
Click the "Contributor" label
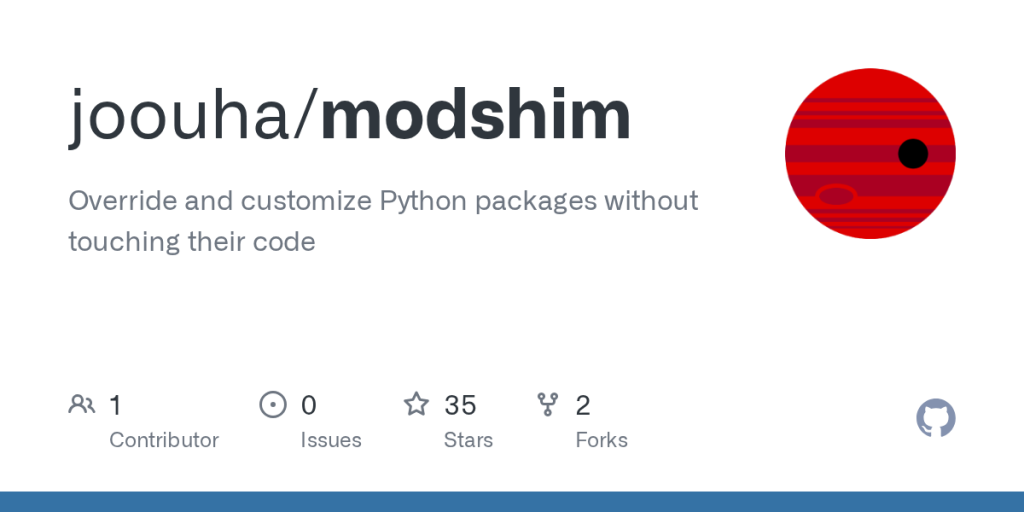tap(164, 440)
